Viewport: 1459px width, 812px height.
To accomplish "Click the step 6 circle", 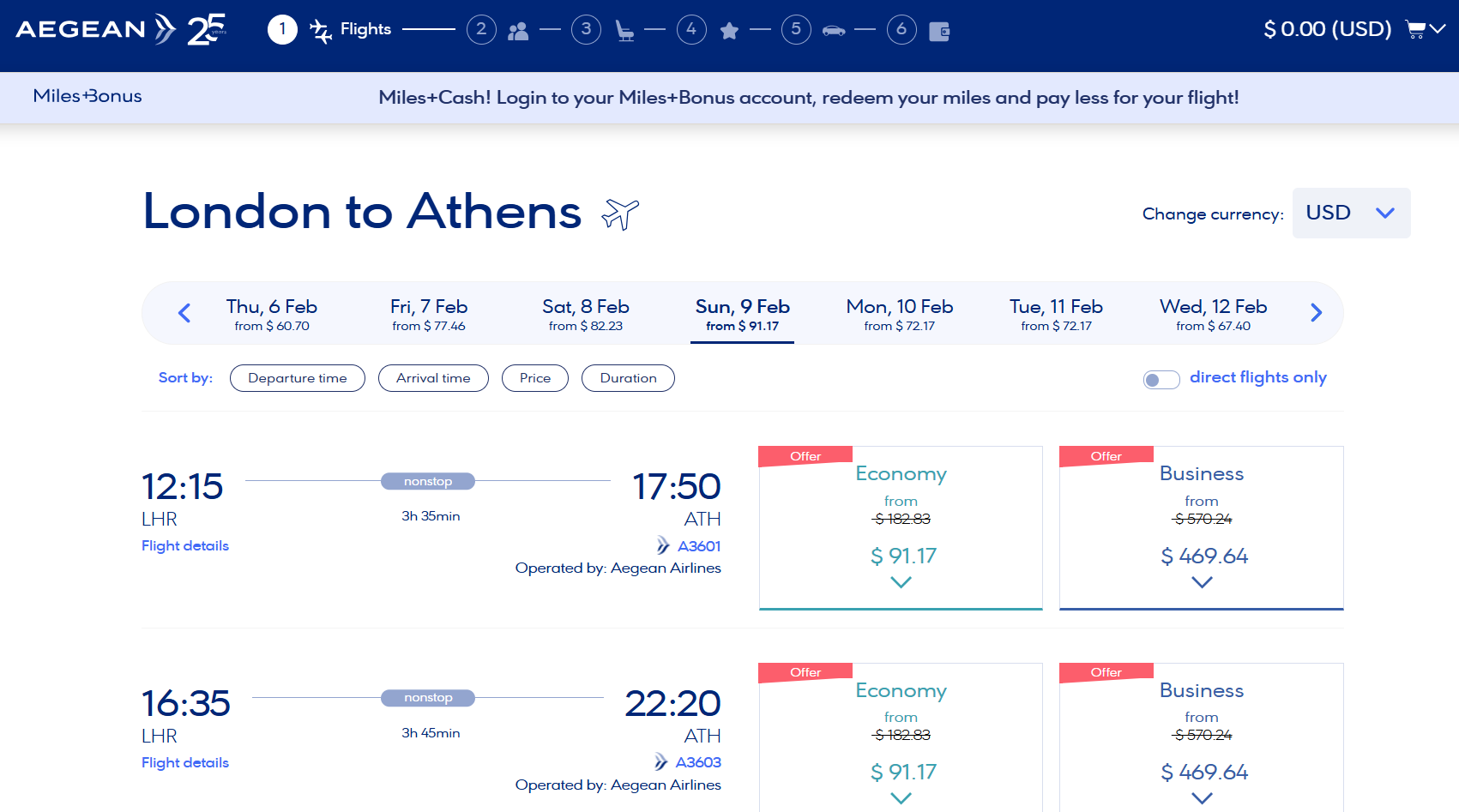I will coord(901,29).
